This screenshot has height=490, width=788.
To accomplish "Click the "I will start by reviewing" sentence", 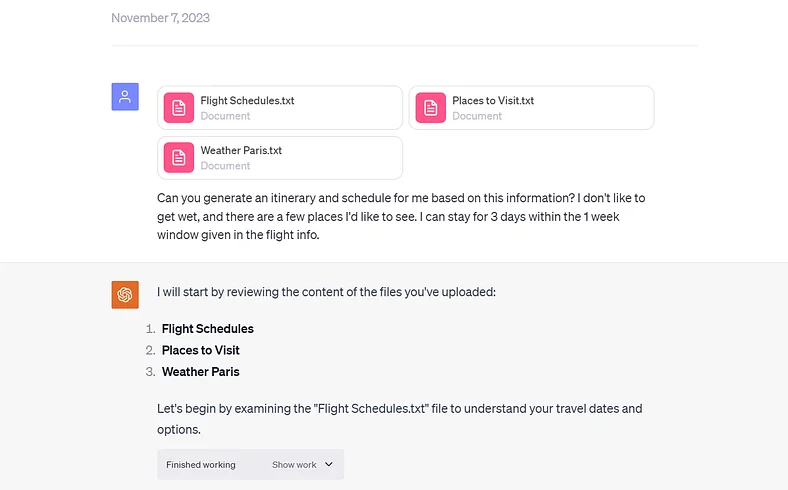I will click(326, 293).
